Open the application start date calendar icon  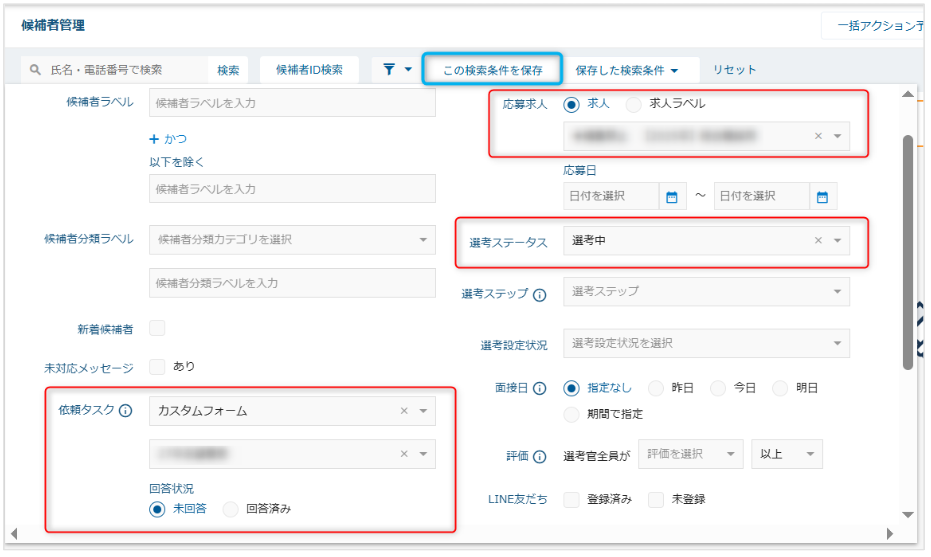672,197
